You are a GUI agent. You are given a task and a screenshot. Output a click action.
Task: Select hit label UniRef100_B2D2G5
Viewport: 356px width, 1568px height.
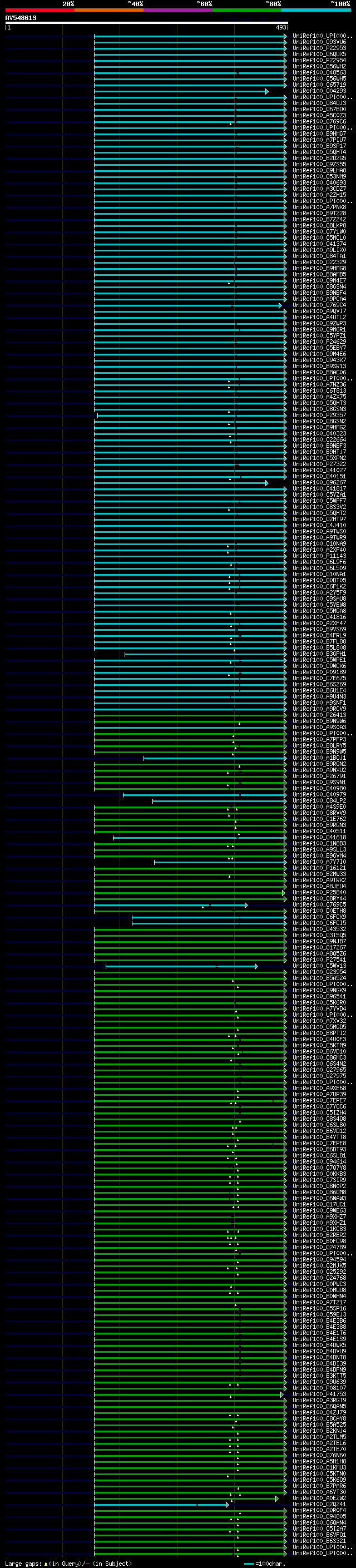[319, 157]
